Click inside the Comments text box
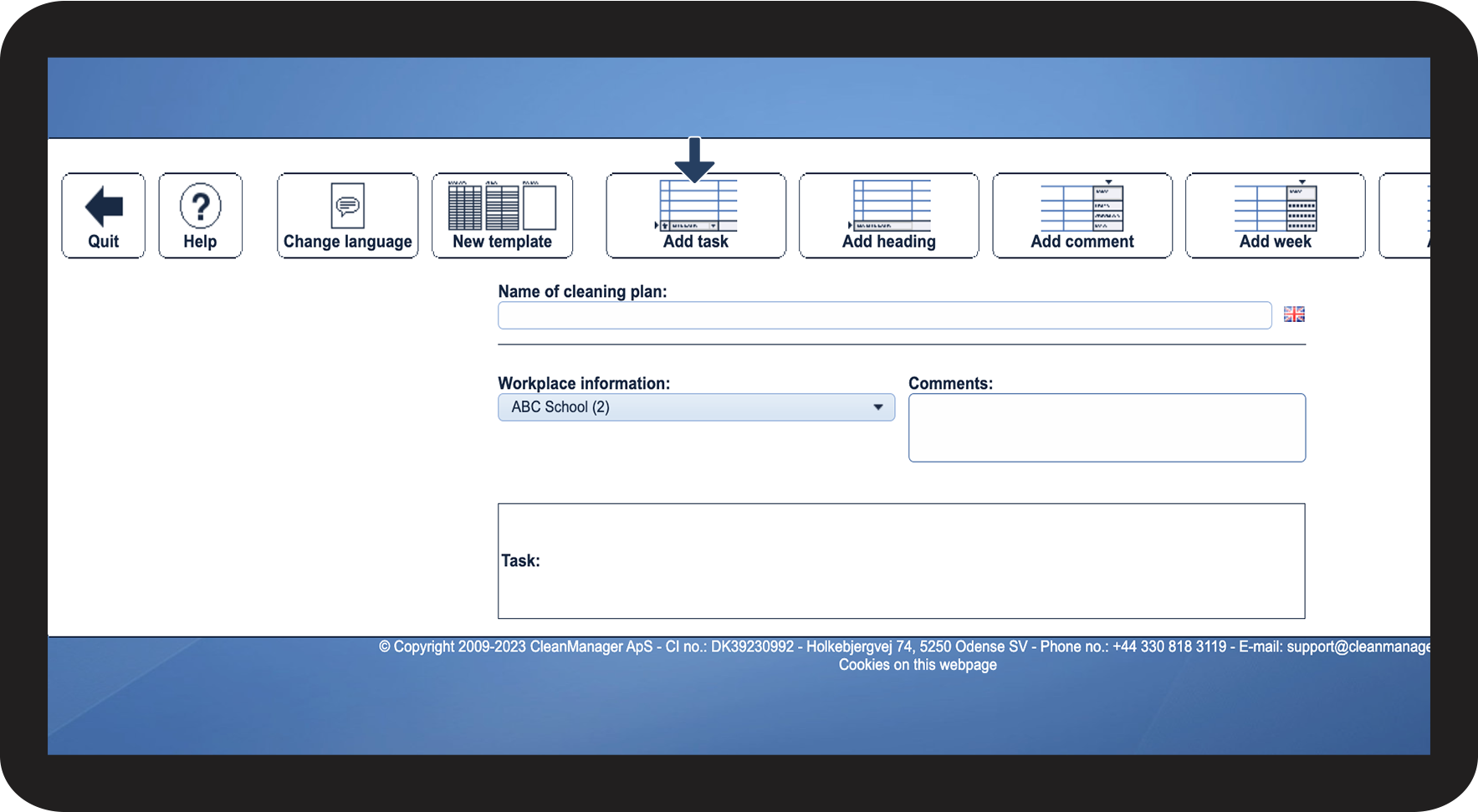This screenshot has width=1478, height=812. [1106, 427]
